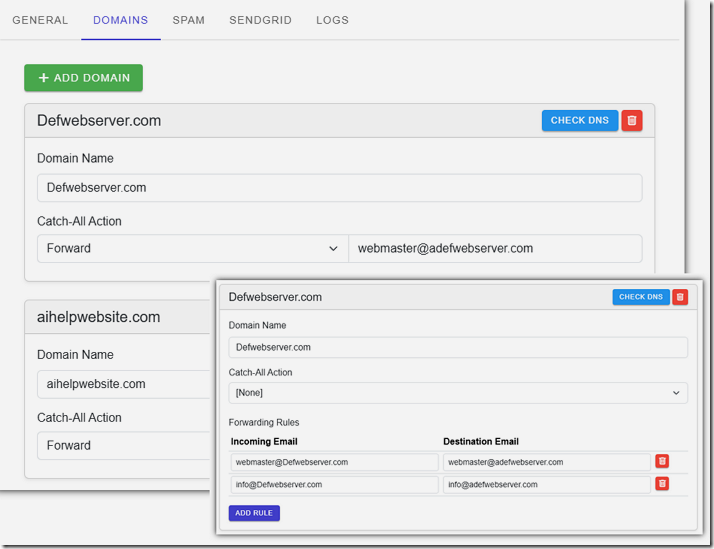Image resolution: width=714 pixels, height=549 pixels.
Task: Select the Domains tab
Action: pos(120,20)
